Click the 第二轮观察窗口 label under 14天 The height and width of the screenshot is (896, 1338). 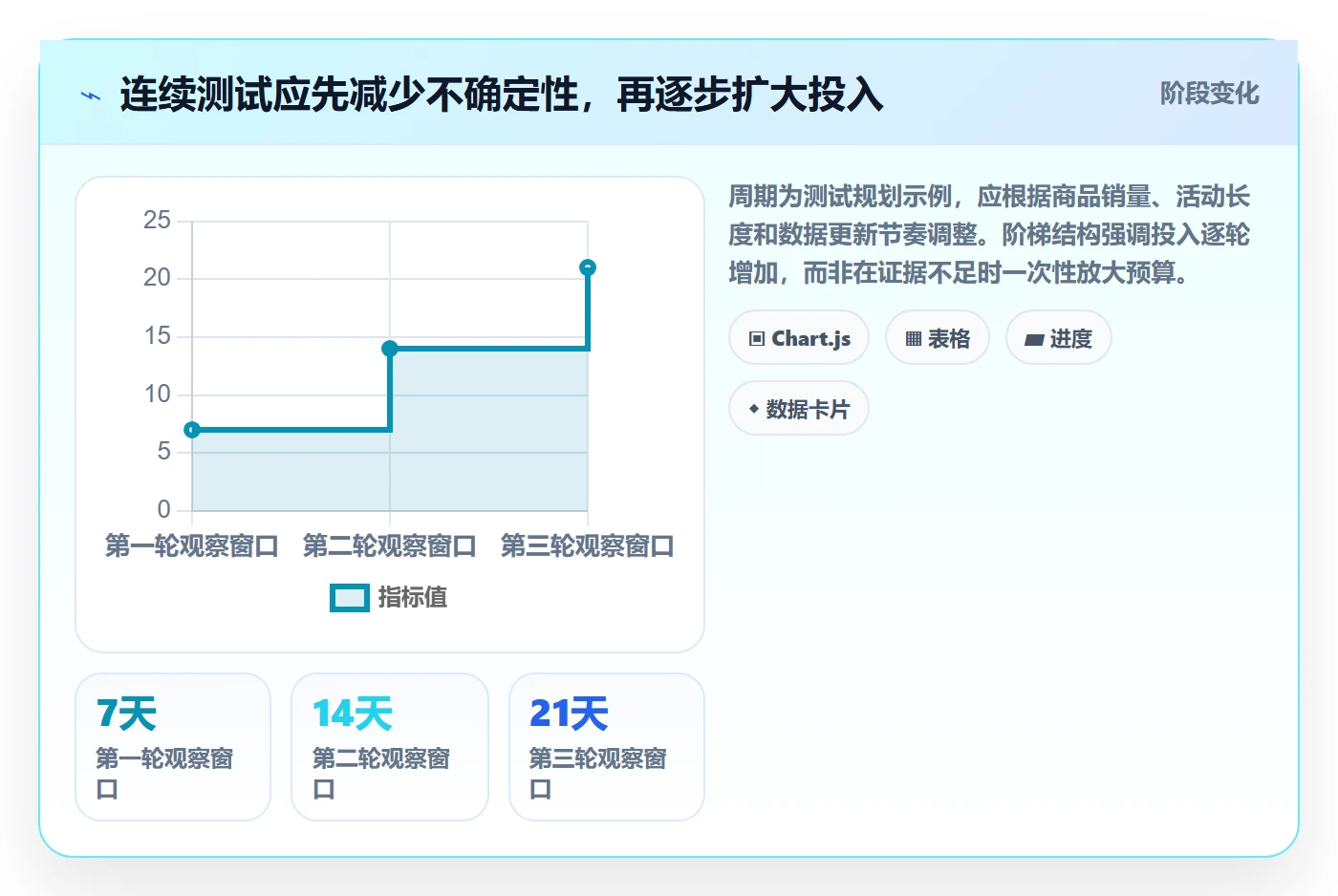pos(381,774)
